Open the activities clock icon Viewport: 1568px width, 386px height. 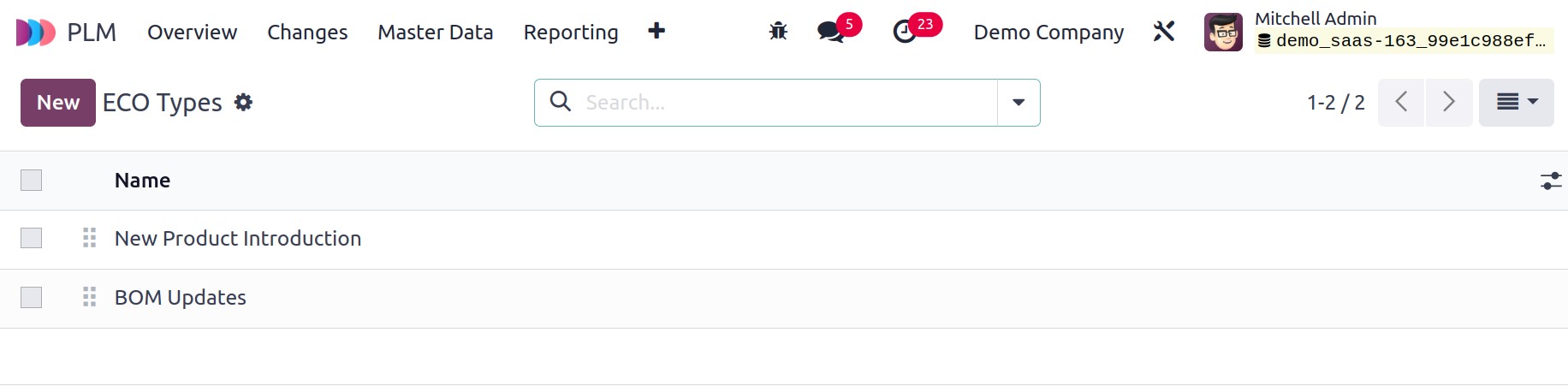[x=905, y=32]
